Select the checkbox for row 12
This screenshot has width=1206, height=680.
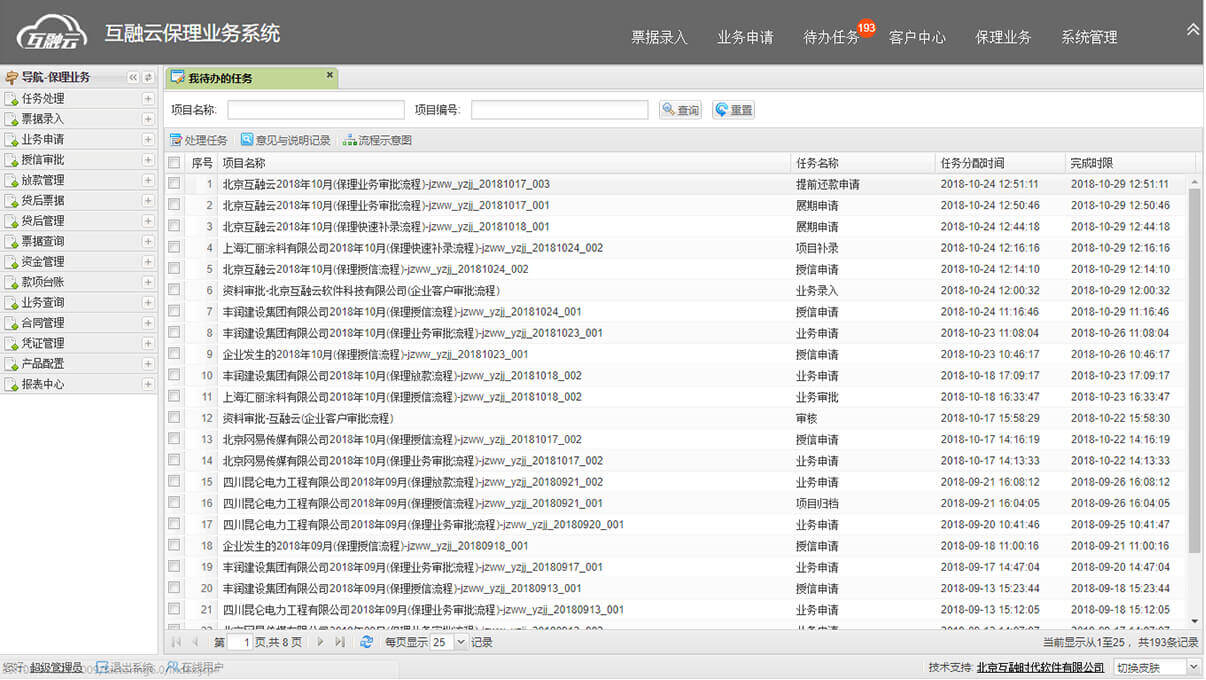174,418
